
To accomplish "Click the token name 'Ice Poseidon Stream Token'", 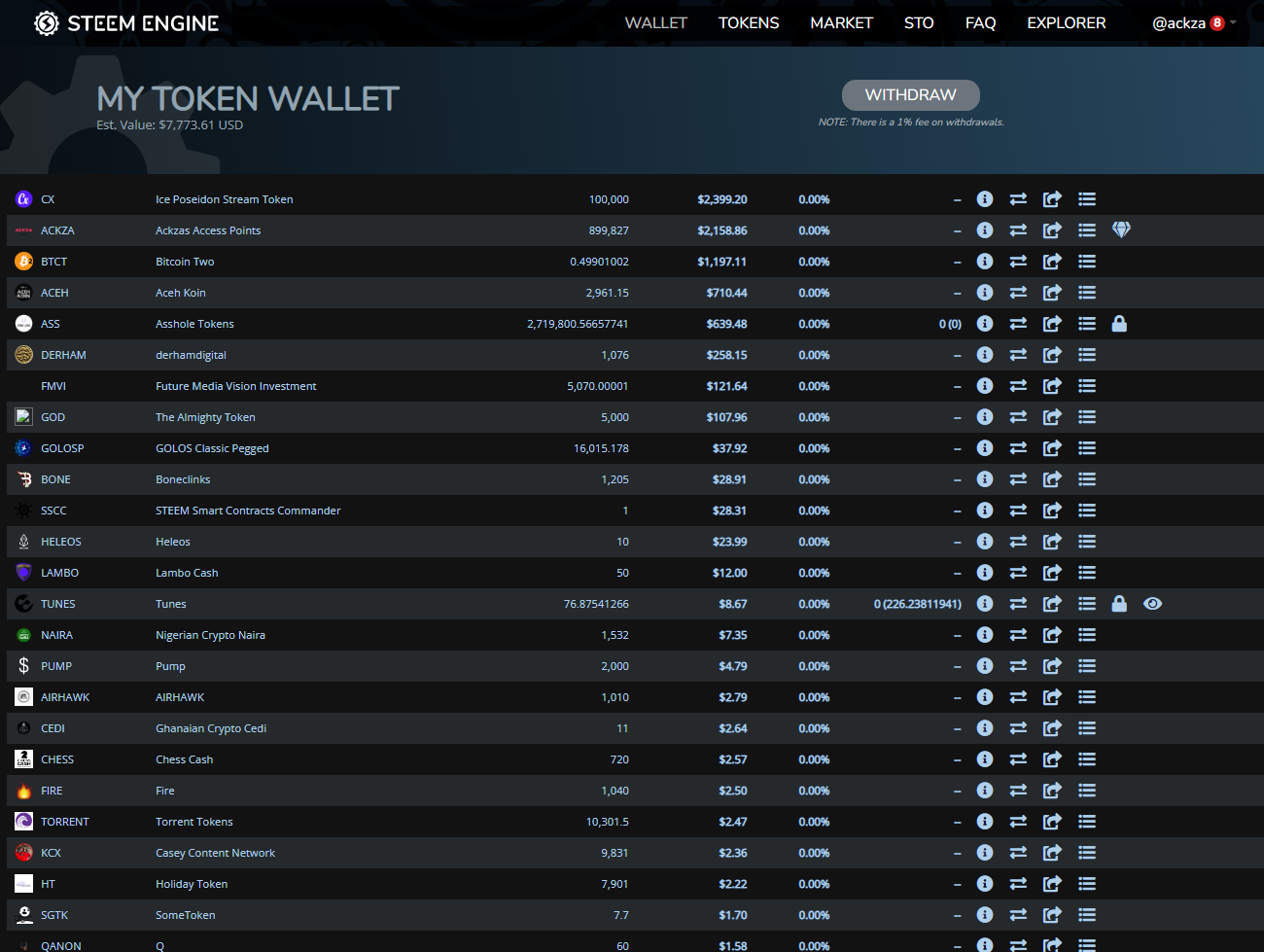I will pos(225,199).
